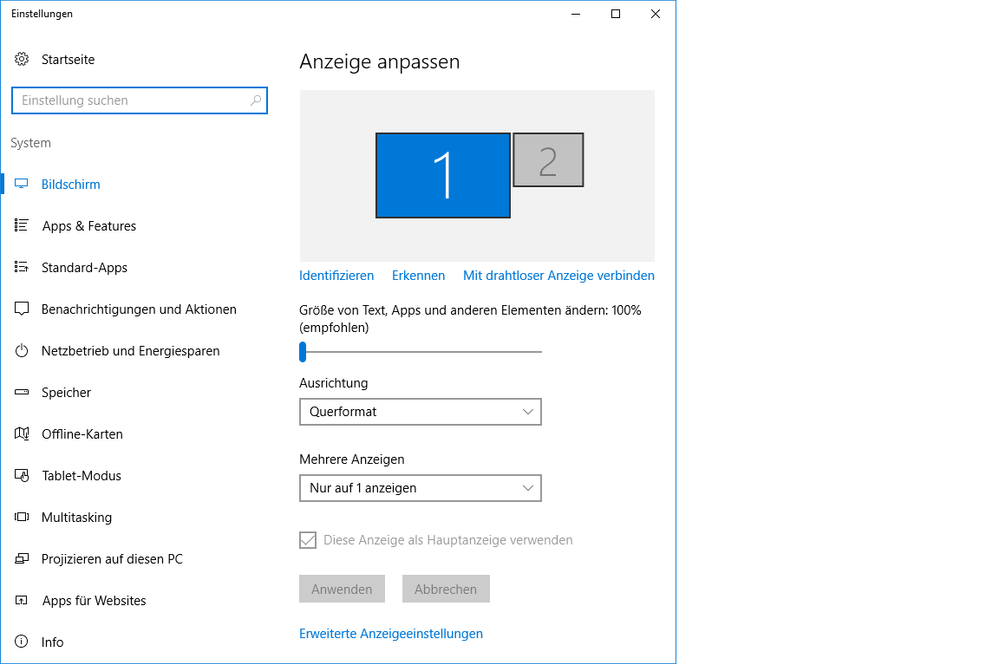Open the Speicher settings page
This screenshot has height=664, width=999.
66,393
